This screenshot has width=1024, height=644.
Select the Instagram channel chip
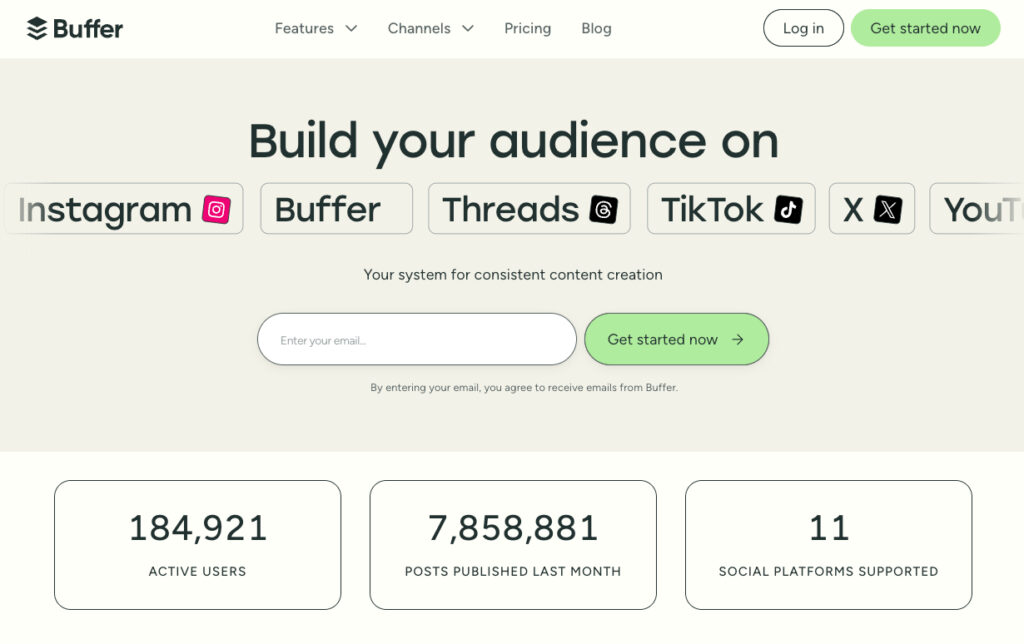(x=123, y=209)
